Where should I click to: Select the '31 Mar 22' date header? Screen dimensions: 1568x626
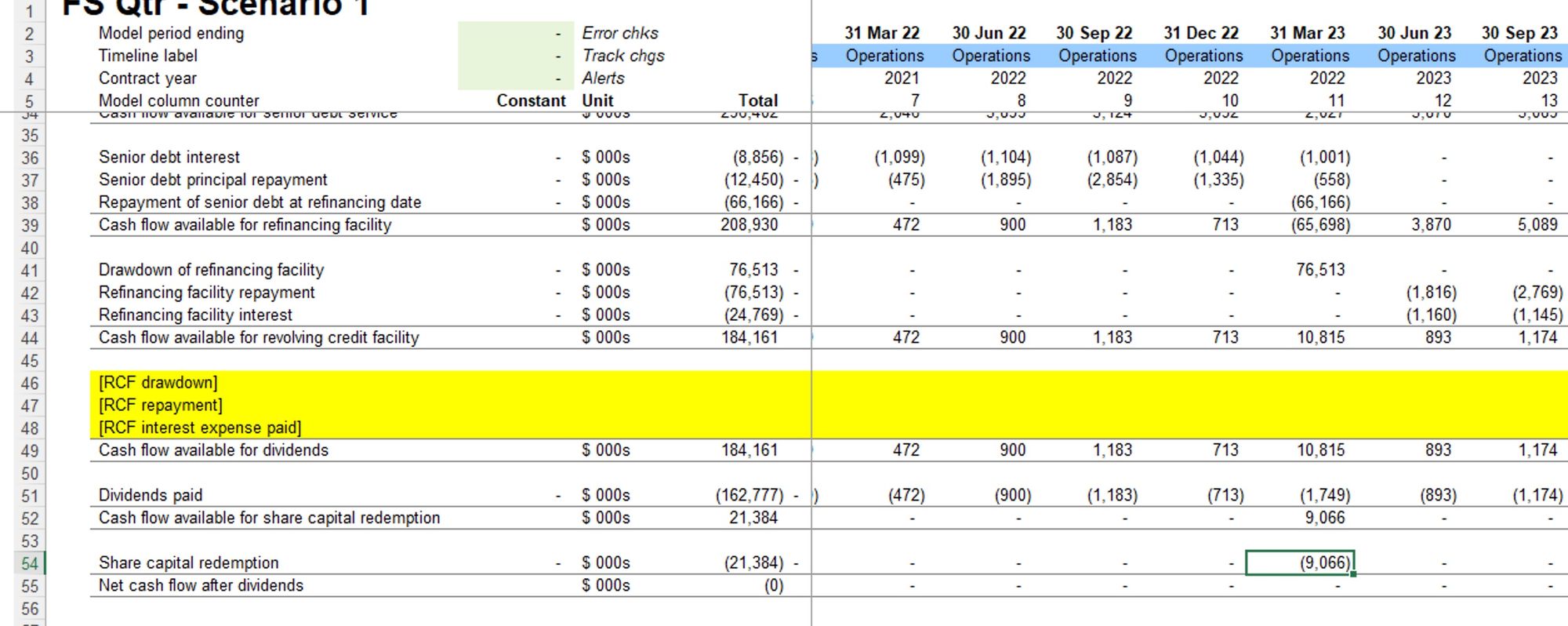[882, 34]
